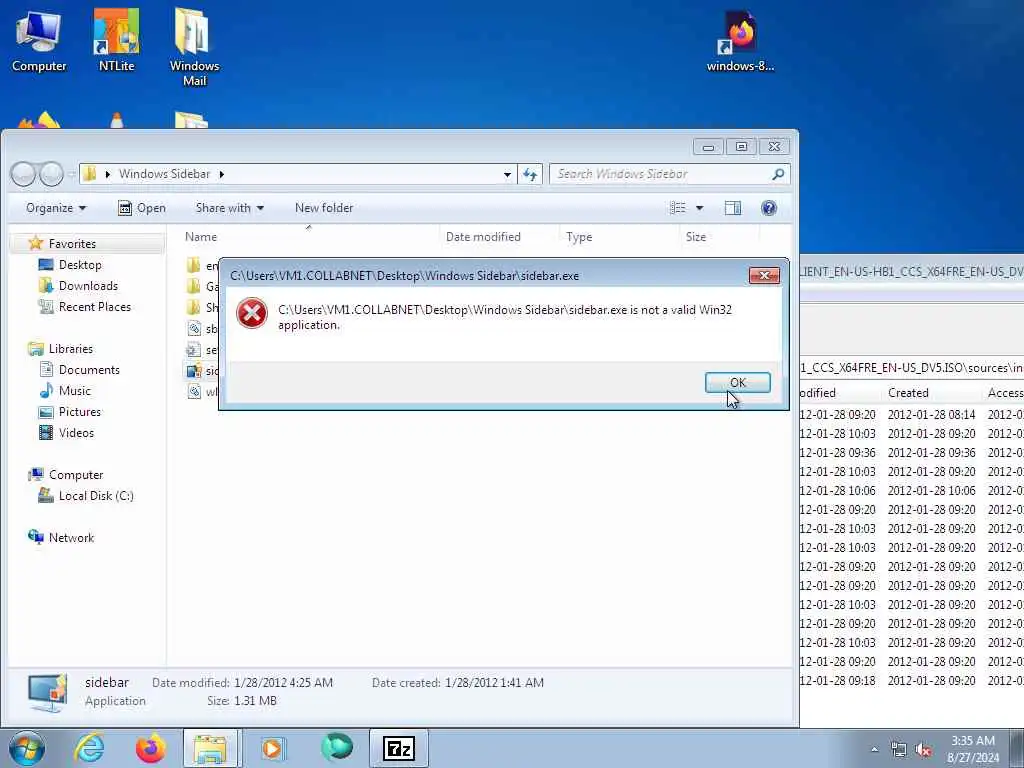Open the Computer desktop icon
The image size is (1024, 768).
(x=39, y=41)
